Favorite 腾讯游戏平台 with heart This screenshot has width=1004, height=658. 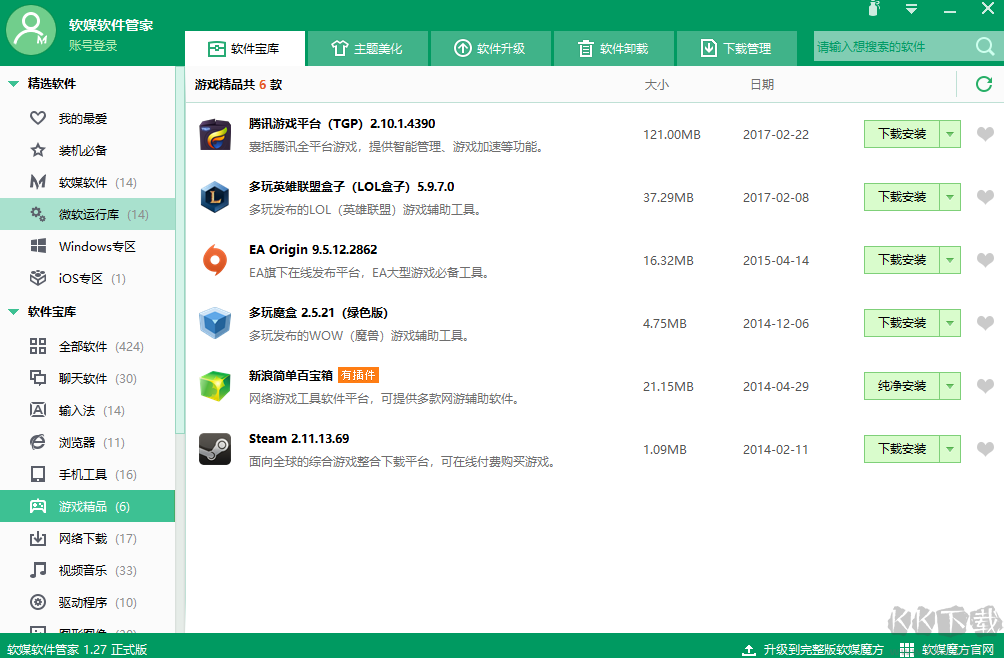click(985, 134)
